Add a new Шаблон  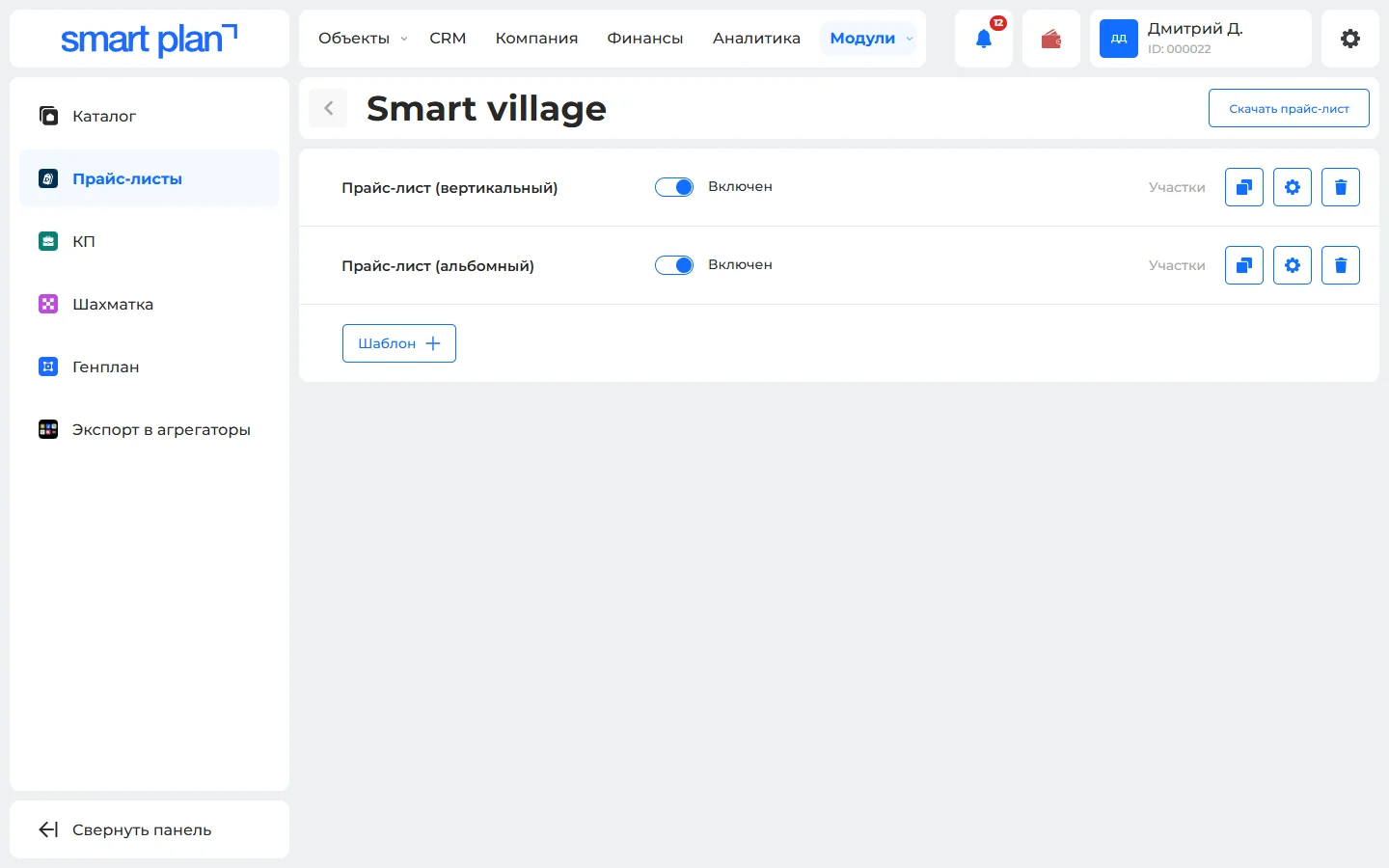(x=399, y=343)
